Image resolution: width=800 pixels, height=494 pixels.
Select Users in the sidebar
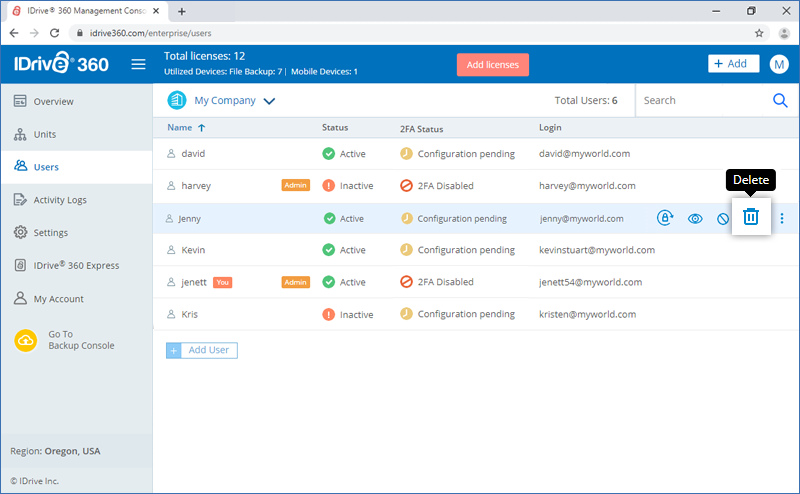(77, 167)
